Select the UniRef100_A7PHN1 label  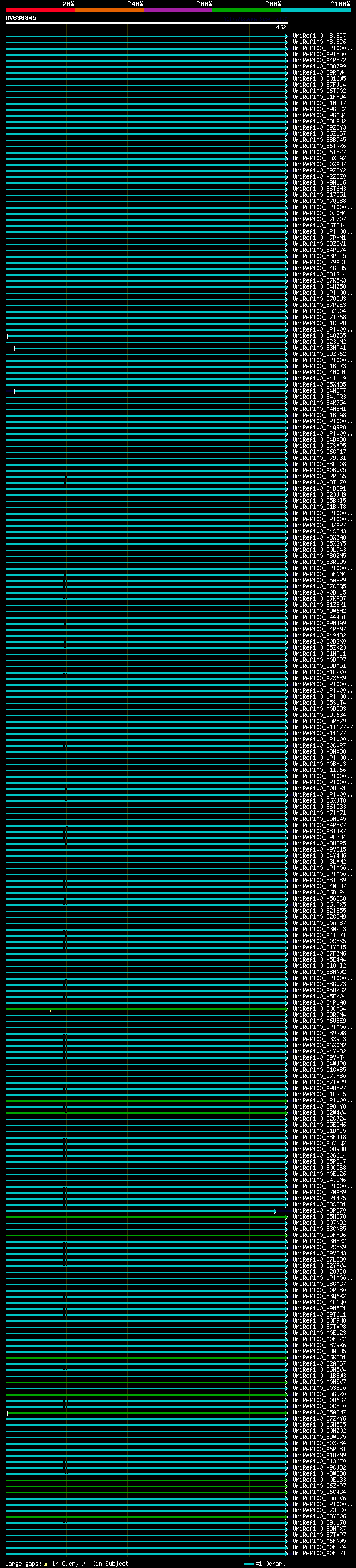[x=319, y=238]
